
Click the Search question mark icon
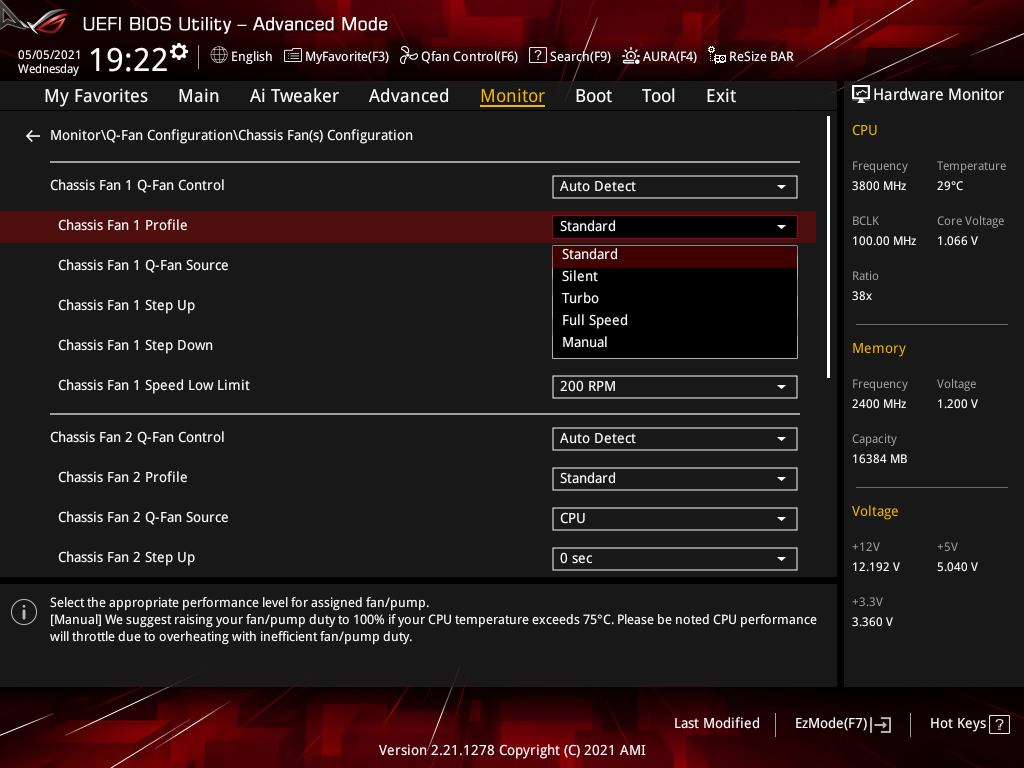(537, 56)
